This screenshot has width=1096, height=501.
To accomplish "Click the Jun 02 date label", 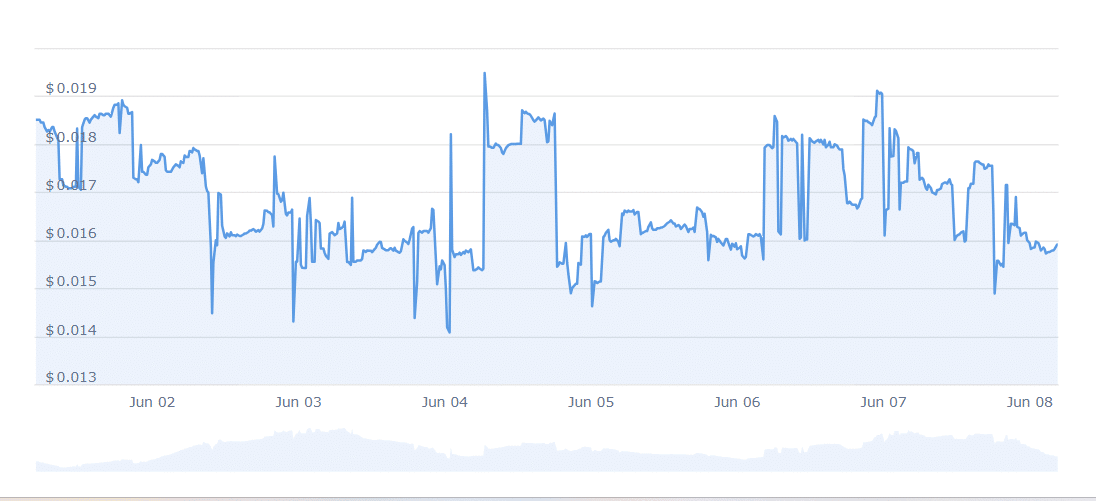I will [x=152, y=403].
